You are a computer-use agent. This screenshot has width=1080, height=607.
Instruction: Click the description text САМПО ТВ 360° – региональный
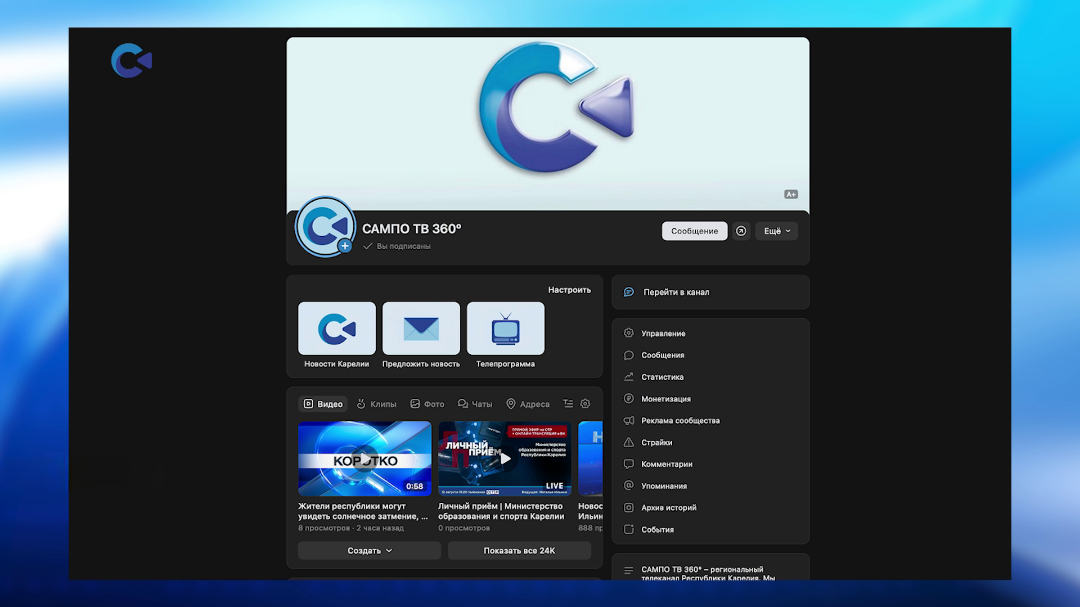(708, 573)
